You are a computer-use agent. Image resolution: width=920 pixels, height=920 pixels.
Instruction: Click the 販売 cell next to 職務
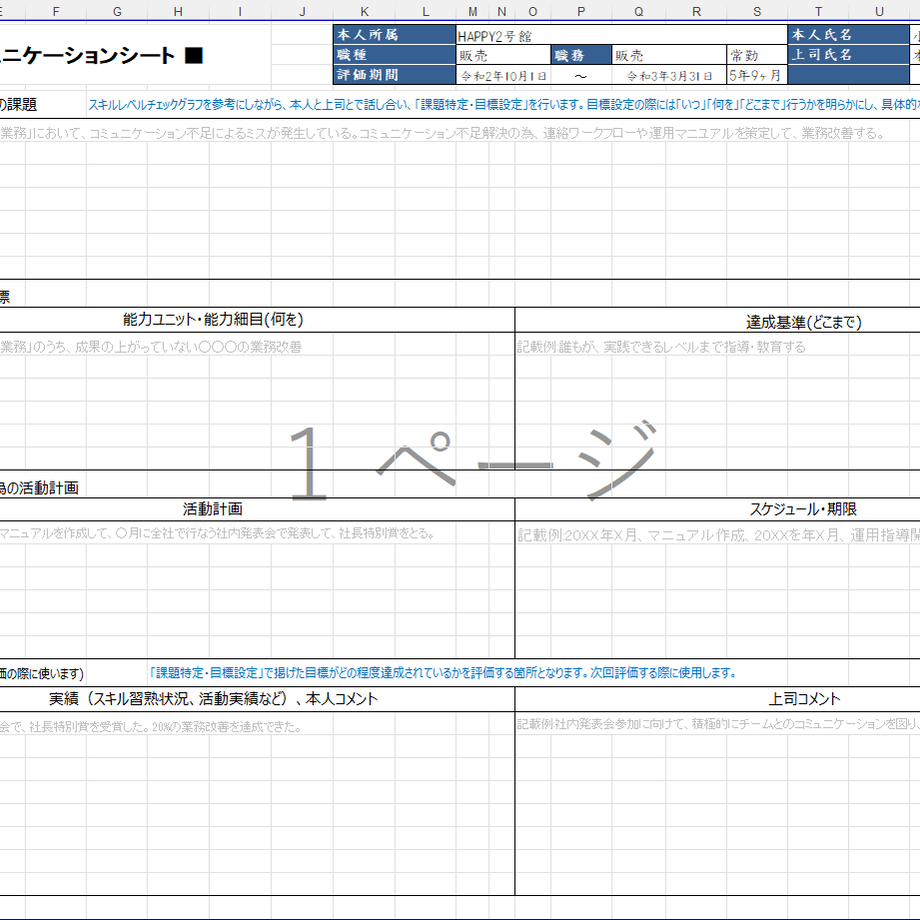click(x=669, y=55)
